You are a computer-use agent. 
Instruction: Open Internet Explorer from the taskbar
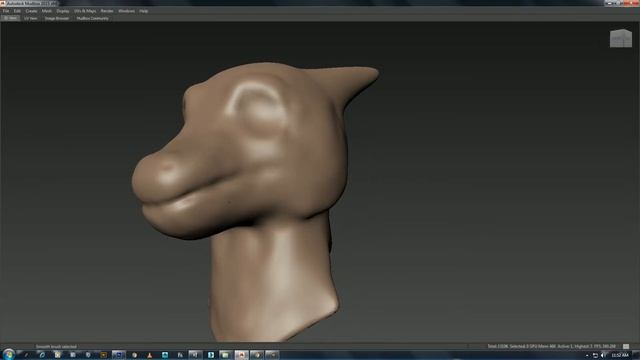pyautogui.click(x=42, y=355)
